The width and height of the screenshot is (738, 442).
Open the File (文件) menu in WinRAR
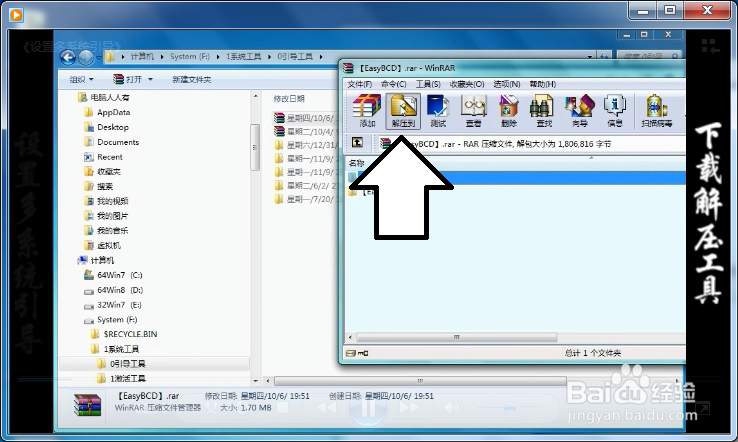(x=360, y=84)
